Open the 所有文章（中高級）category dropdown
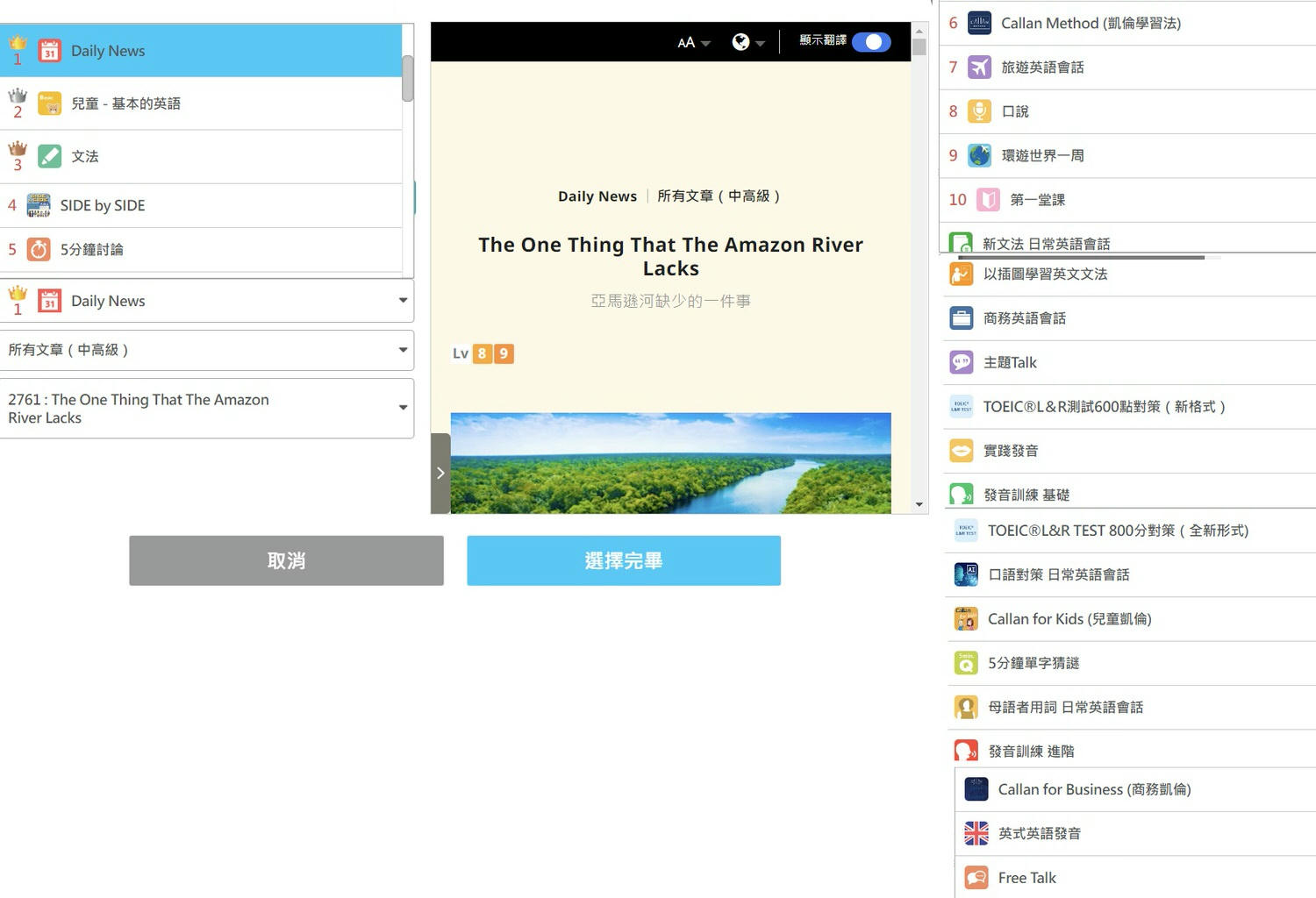 [207, 350]
